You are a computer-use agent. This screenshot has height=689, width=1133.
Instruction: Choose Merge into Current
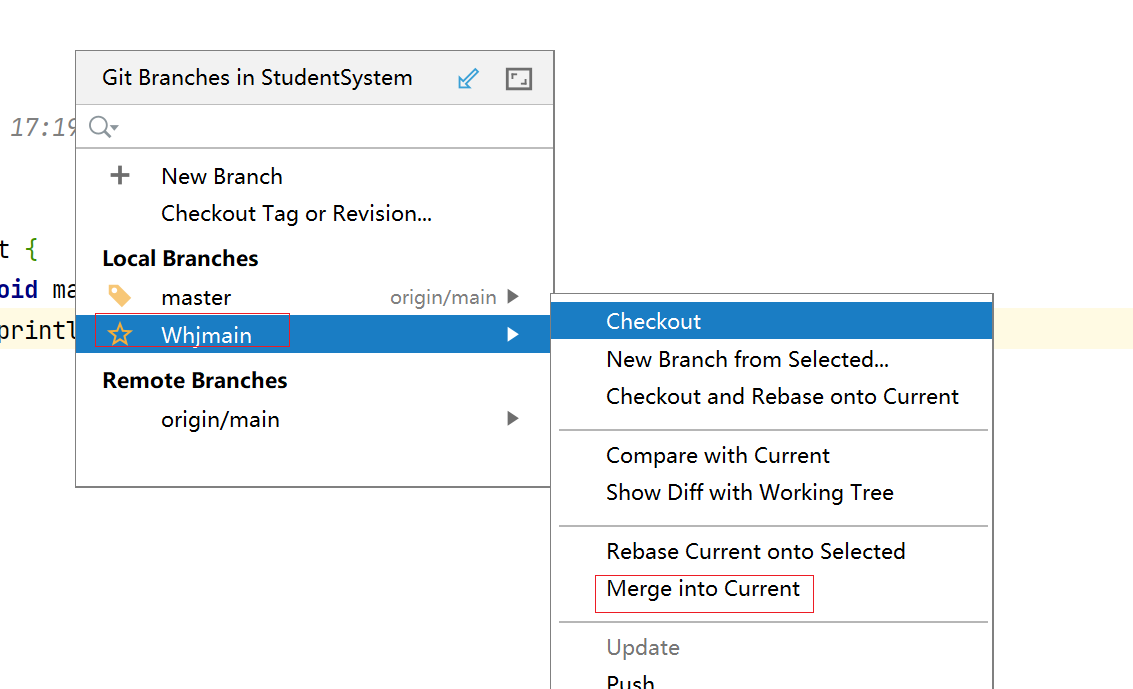click(703, 589)
